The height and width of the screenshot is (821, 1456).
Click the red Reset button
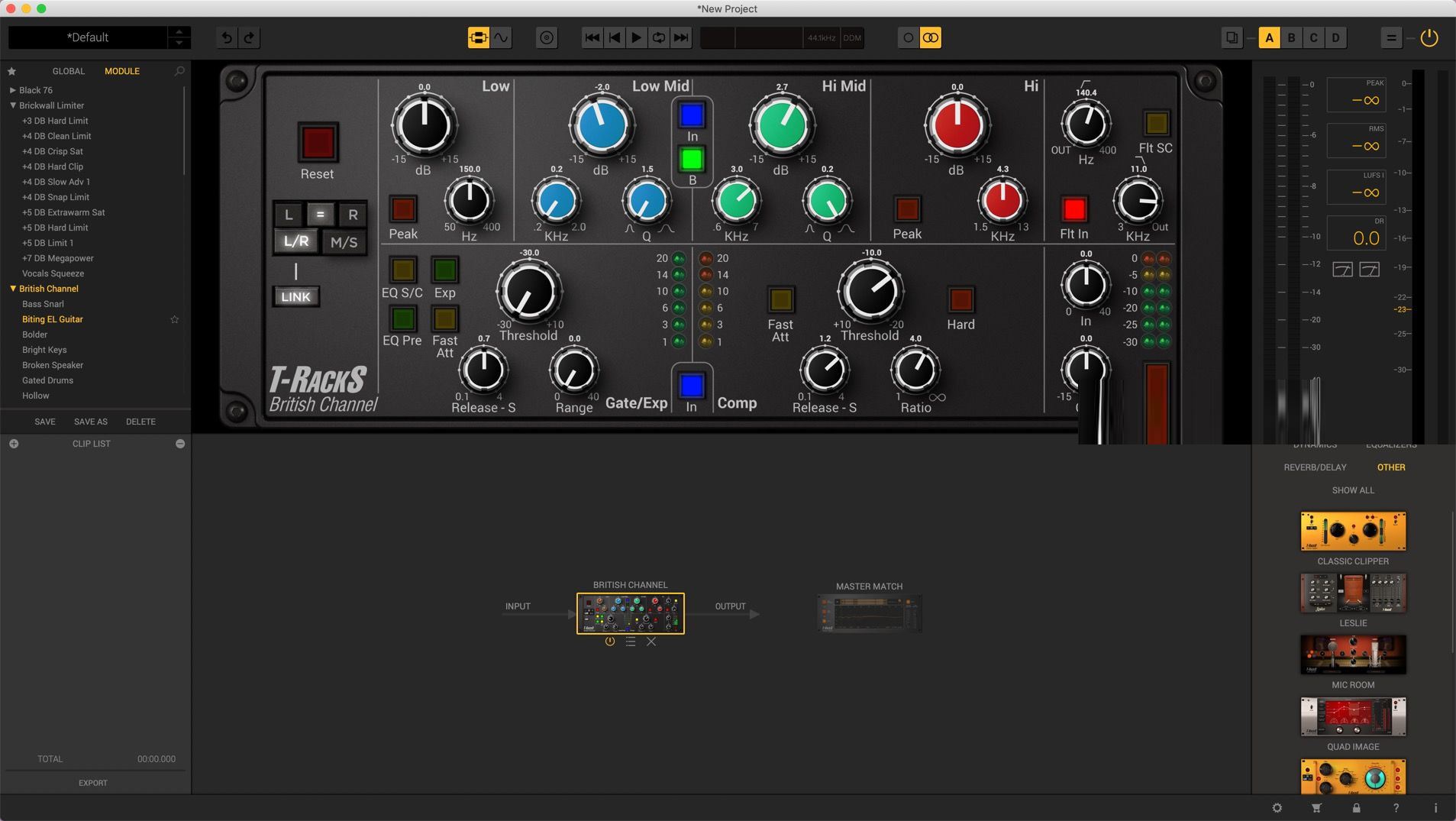pos(318,142)
